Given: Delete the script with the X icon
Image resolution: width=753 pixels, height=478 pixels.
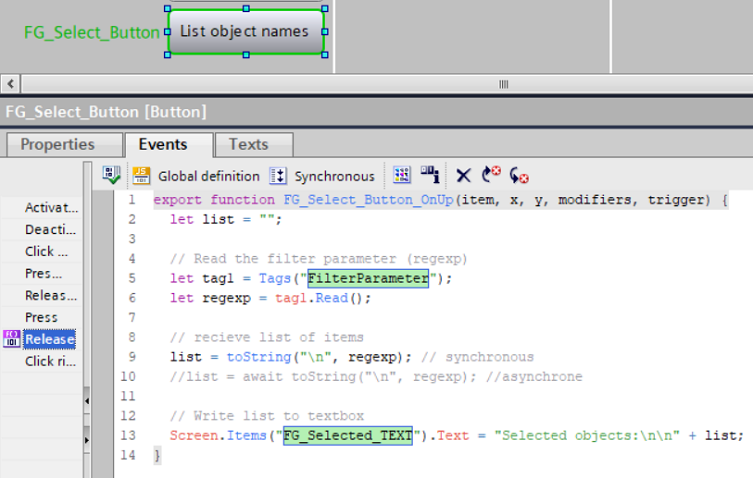Looking at the screenshot, I should [x=463, y=175].
